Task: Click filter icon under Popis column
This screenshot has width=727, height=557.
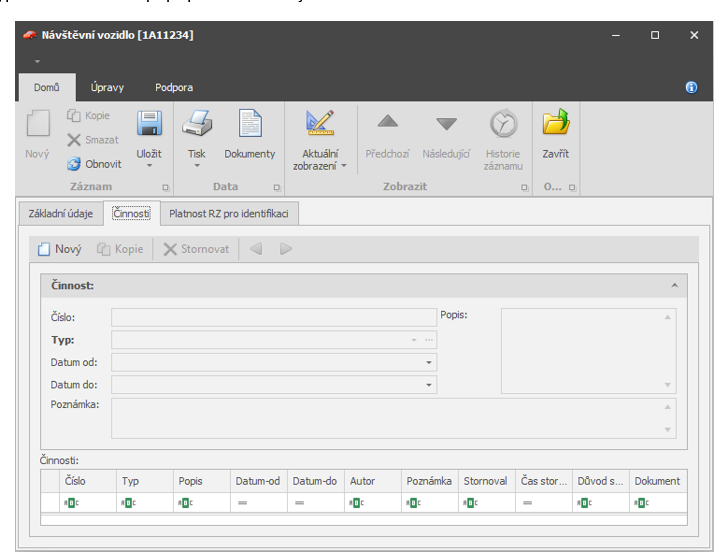Action: point(185,503)
